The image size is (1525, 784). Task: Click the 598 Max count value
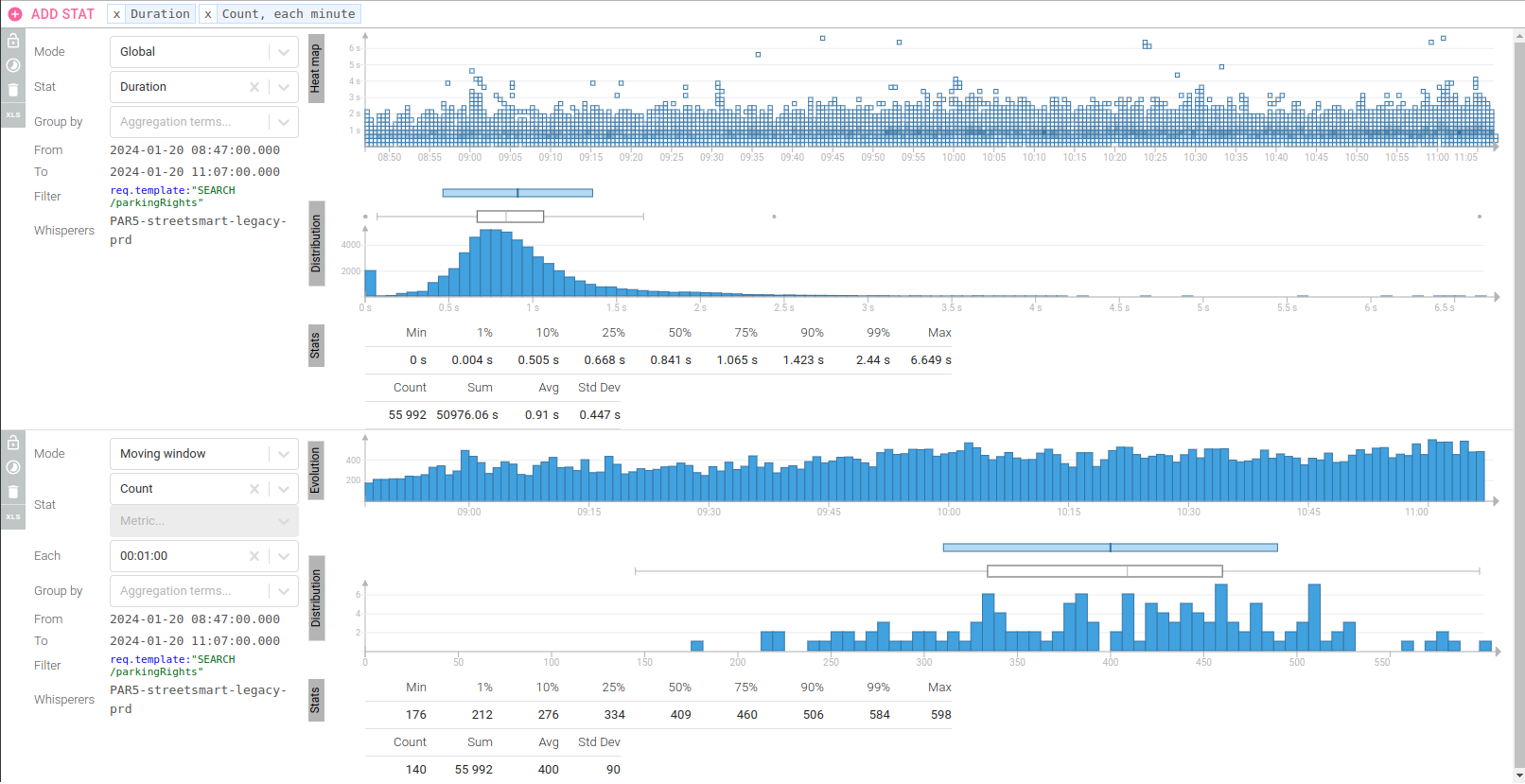[941, 715]
